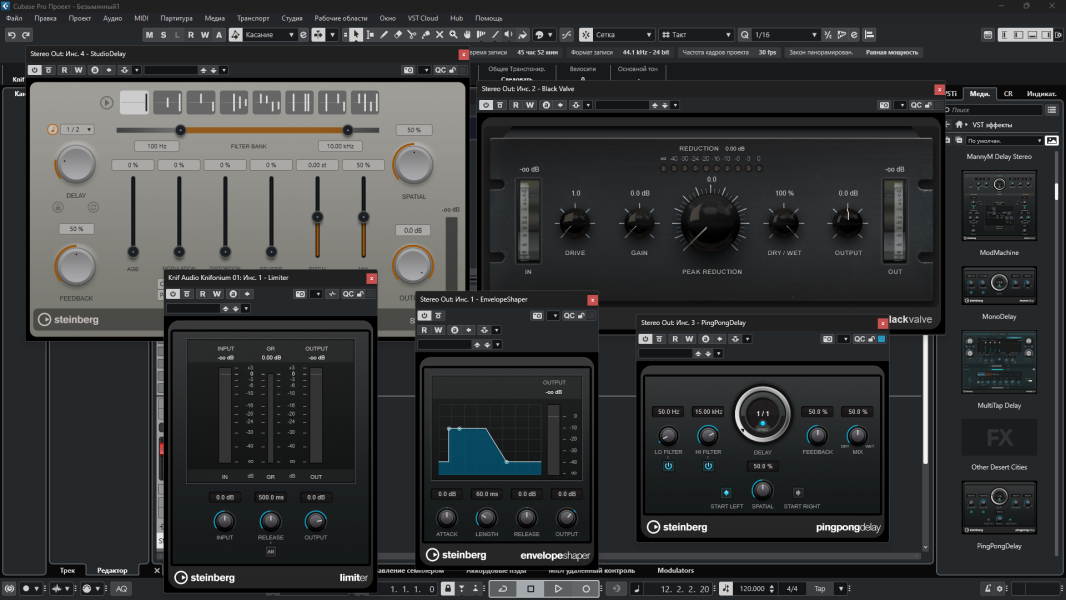Select the Play speaker tool
The width and height of the screenshot is (1066, 600).
point(509,35)
